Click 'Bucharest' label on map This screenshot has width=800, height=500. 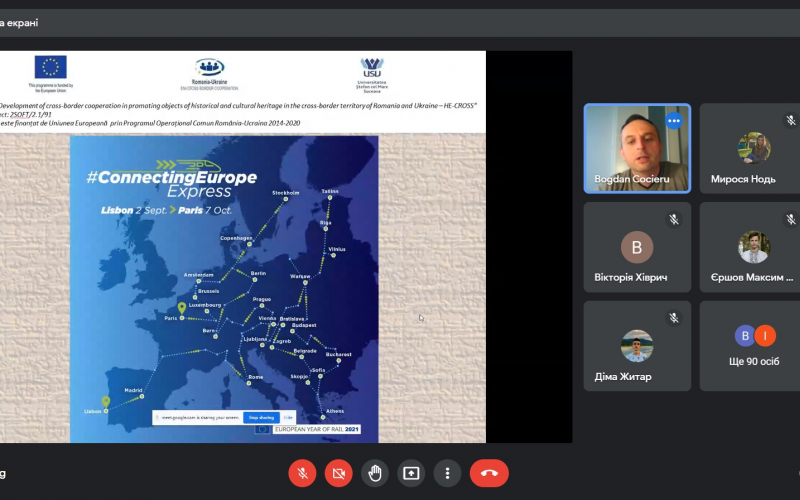point(339,354)
